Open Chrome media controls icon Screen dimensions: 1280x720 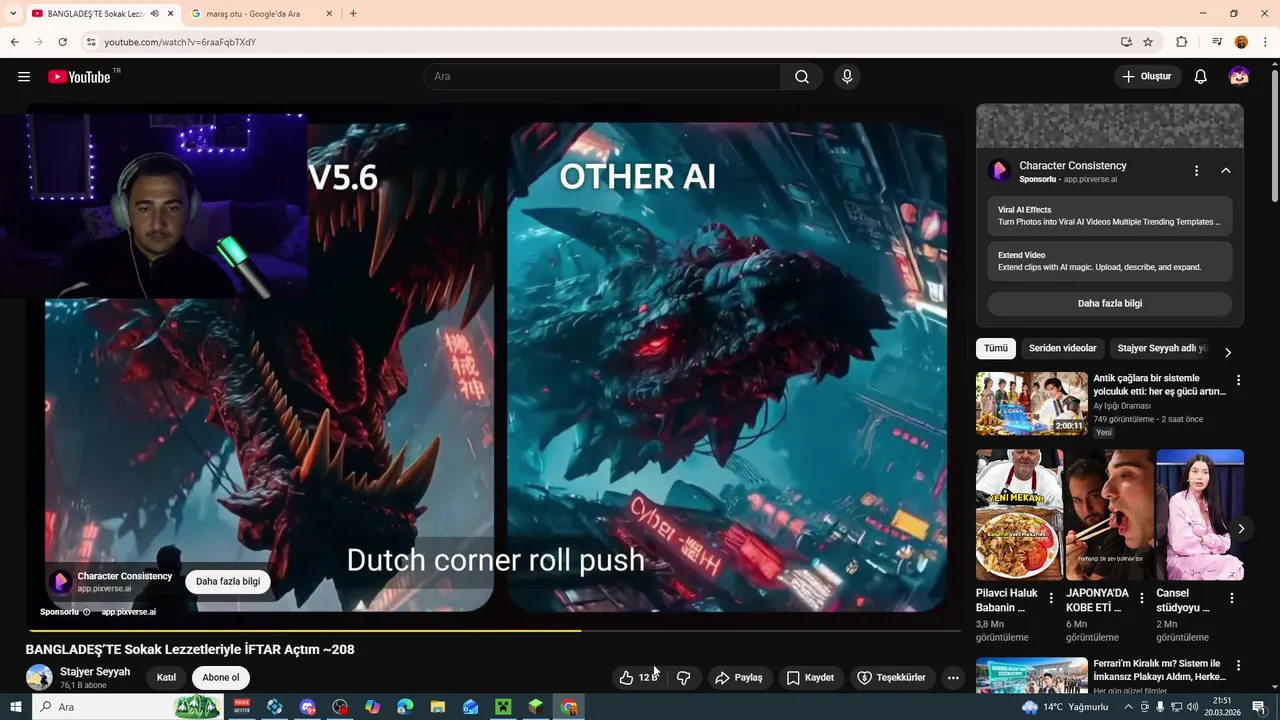tap(1217, 42)
